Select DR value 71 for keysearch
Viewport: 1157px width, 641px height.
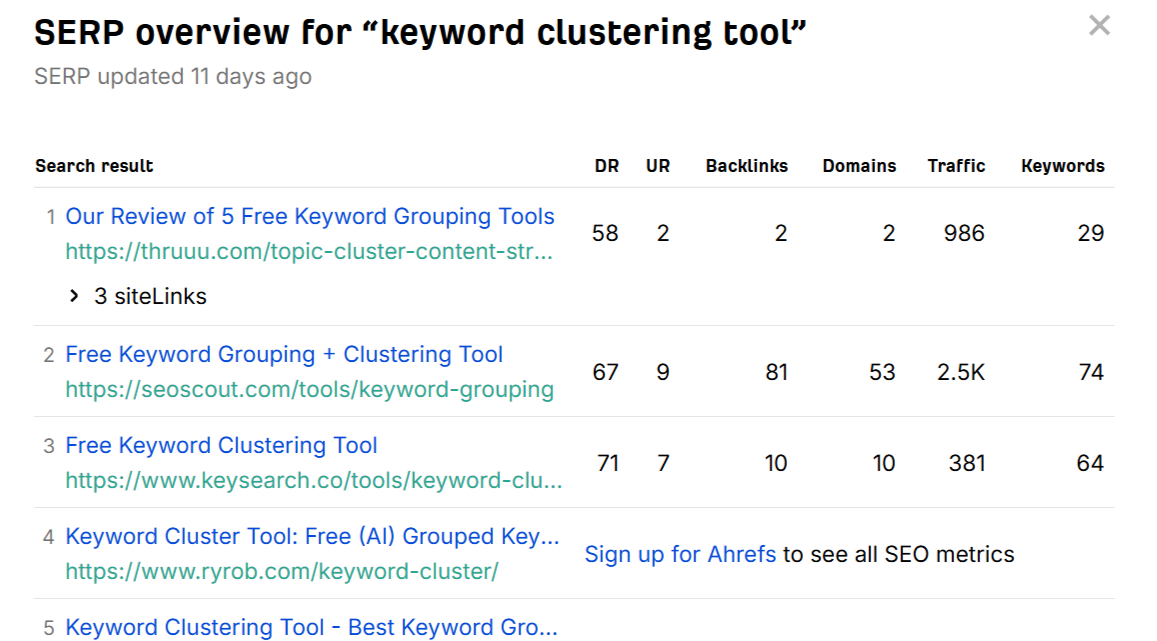tap(607, 463)
